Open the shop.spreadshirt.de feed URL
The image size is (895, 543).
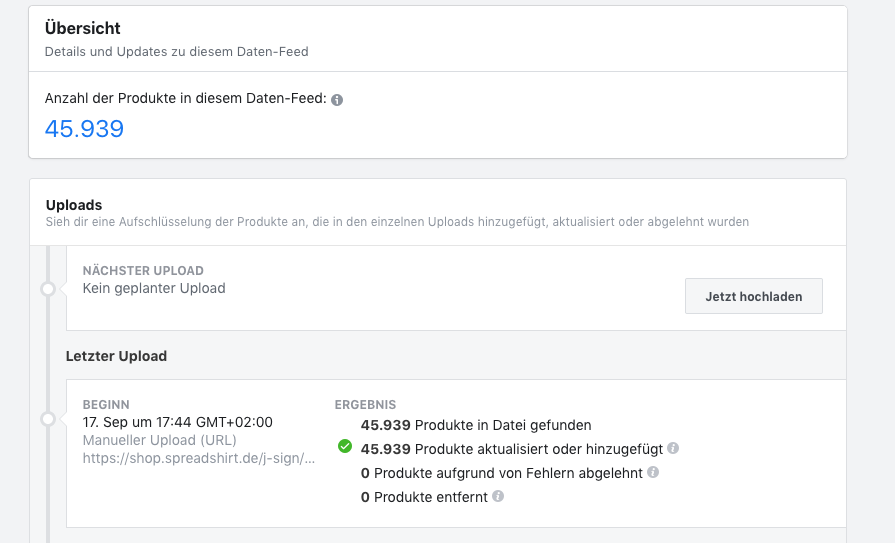point(199,458)
